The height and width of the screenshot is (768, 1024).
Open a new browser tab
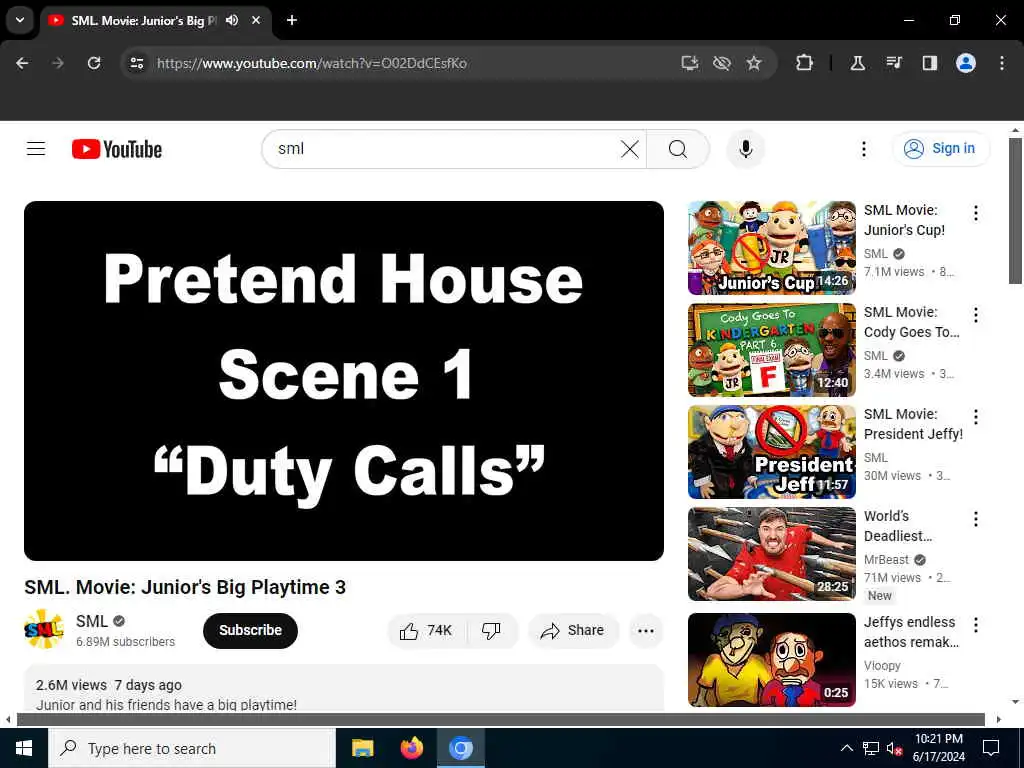point(292,20)
